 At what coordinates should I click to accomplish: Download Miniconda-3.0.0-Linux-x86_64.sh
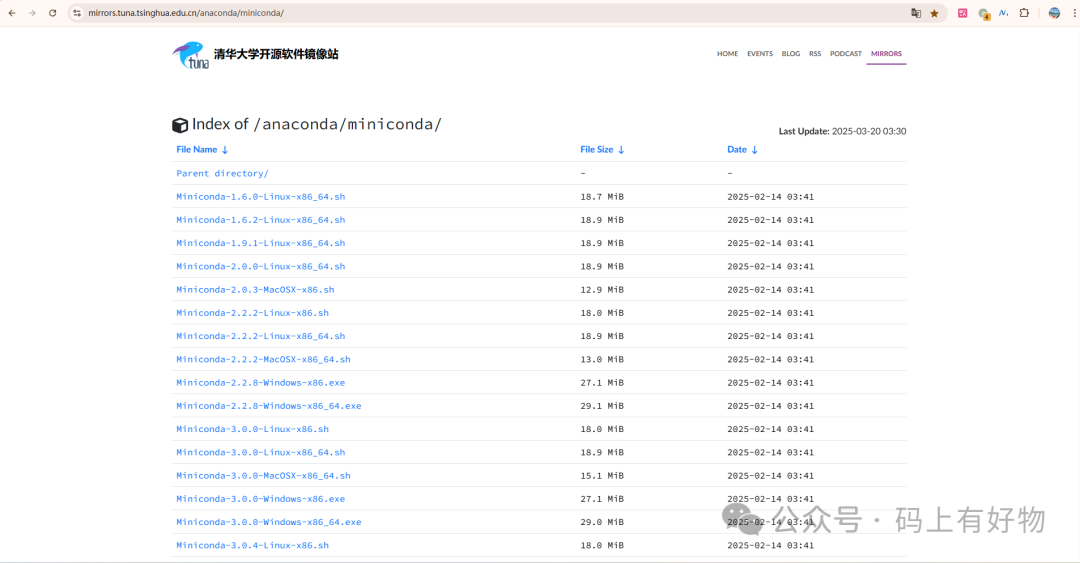[x=260, y=453]
